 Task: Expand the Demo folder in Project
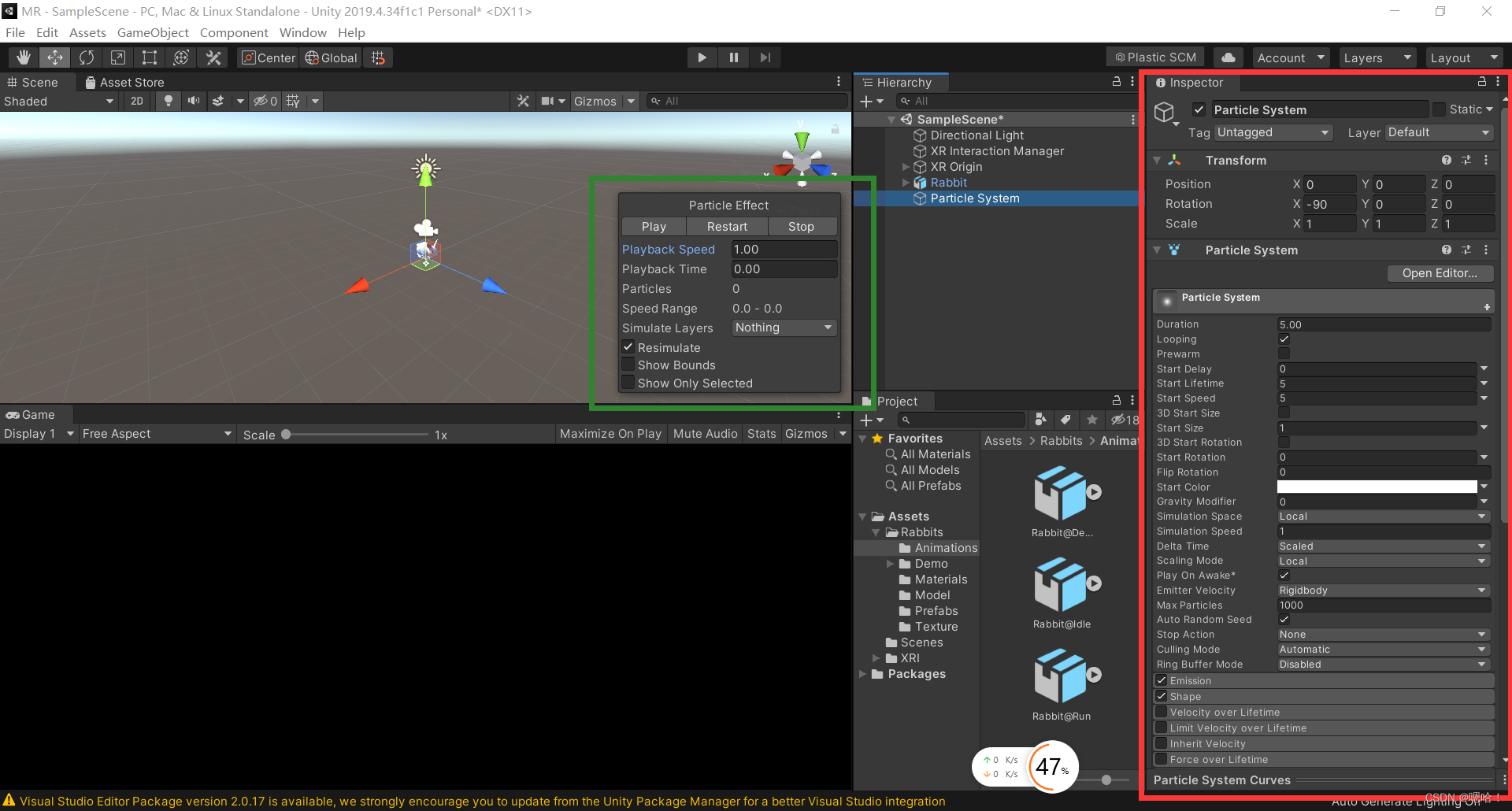coord(891,564)
